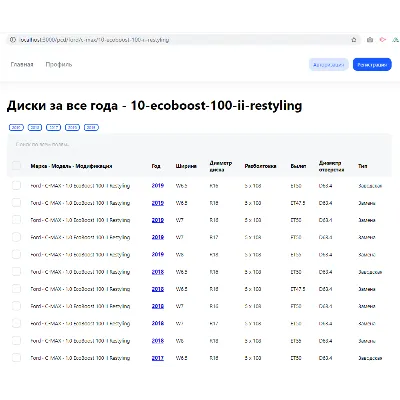Check the 2019 W7 R16 row checkbox

tap(16, 220)
